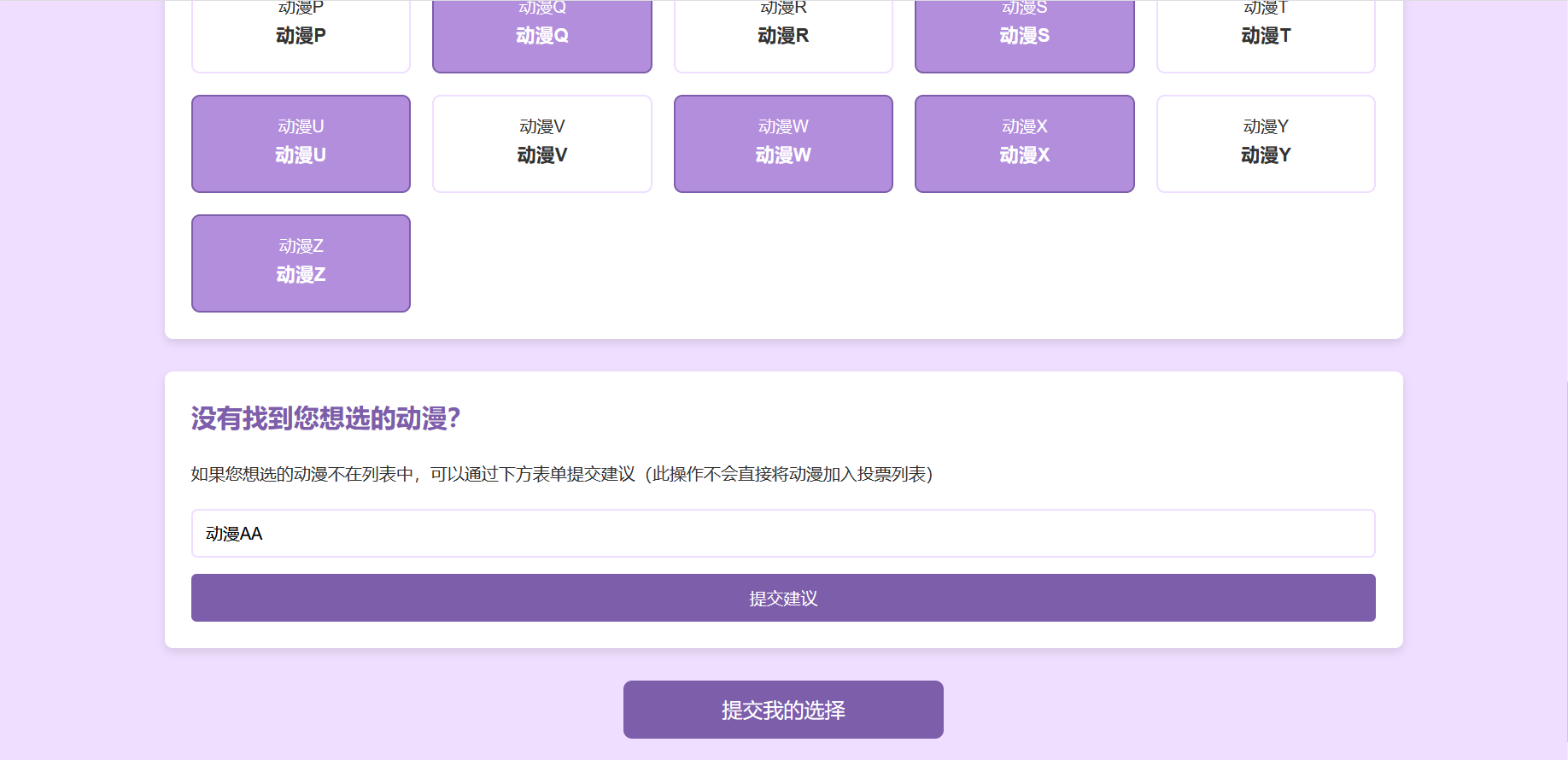Click the bold 动漫Z title label

[301, 275]
